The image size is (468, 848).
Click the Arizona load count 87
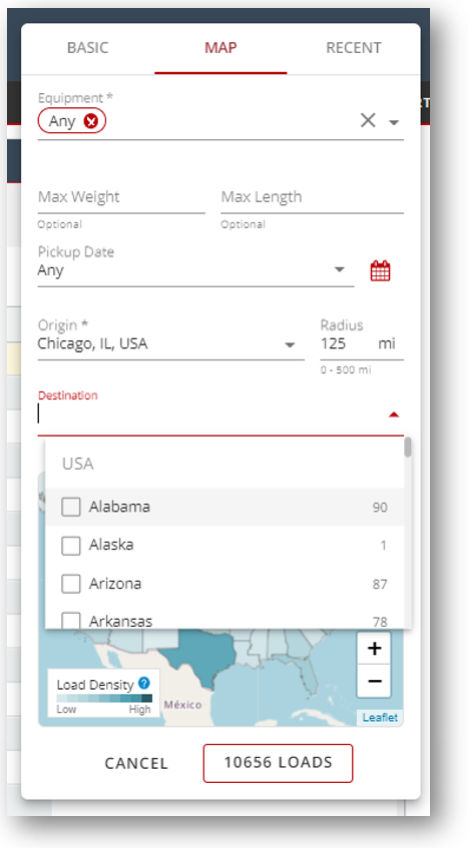(x=380, y=585)
